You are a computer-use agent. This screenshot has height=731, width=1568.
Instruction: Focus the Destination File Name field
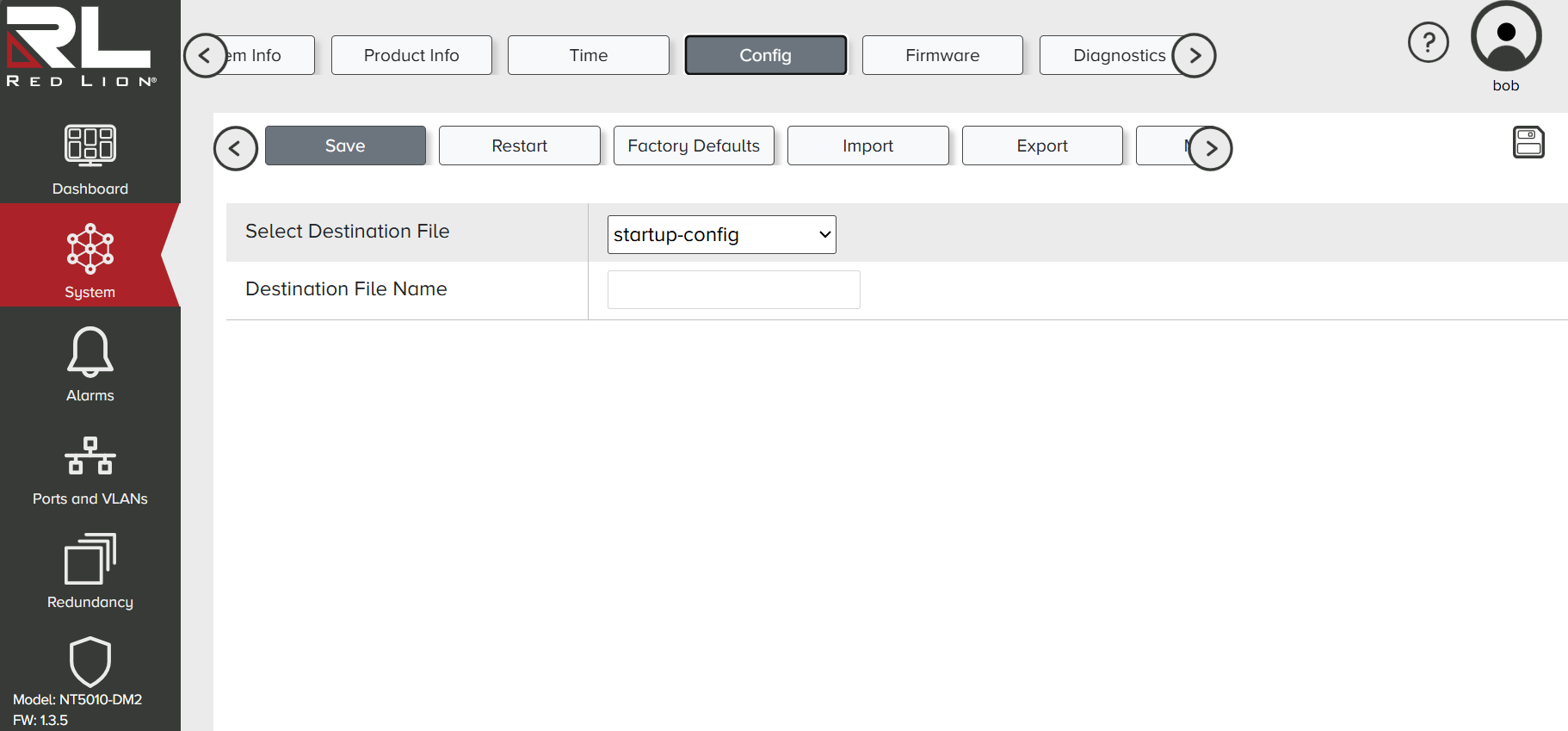coord(734,290)
